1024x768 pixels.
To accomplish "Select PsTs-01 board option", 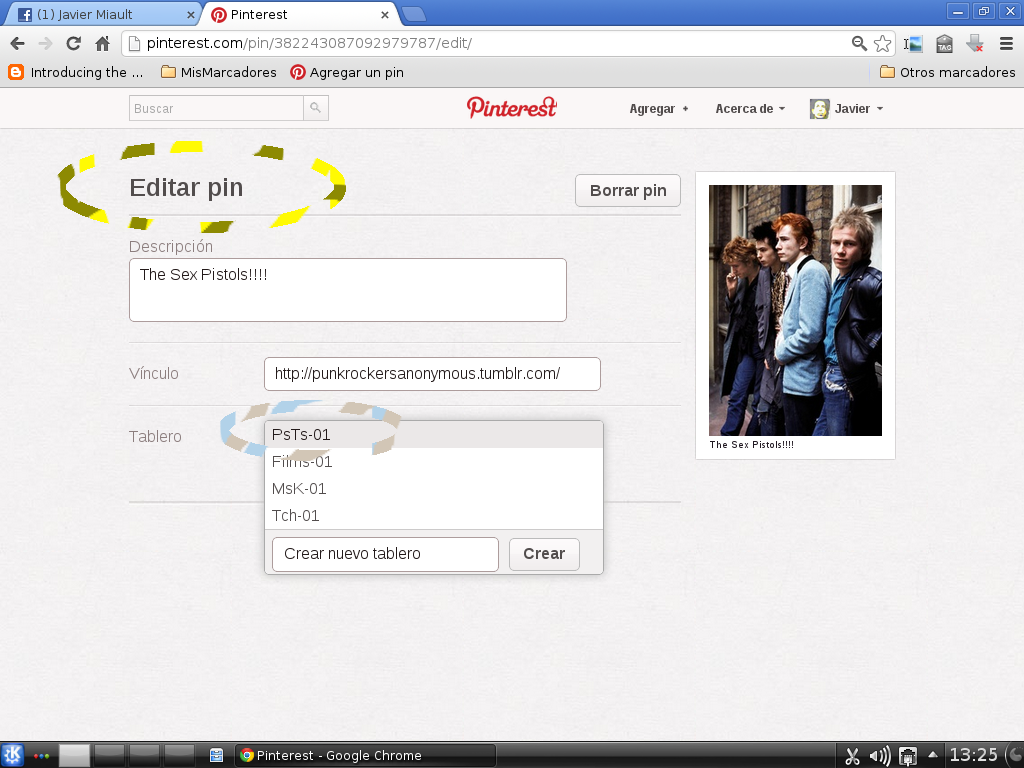I will (x=434, y=435).
